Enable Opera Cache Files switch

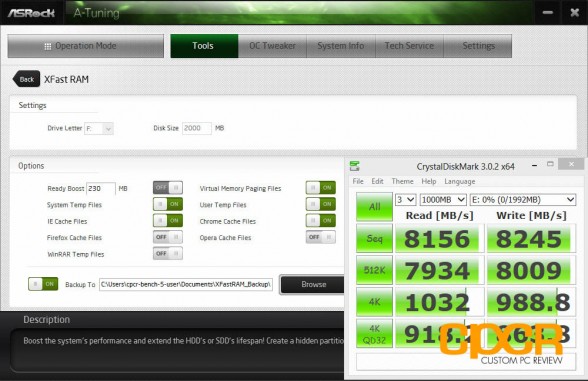click(321, 237)
